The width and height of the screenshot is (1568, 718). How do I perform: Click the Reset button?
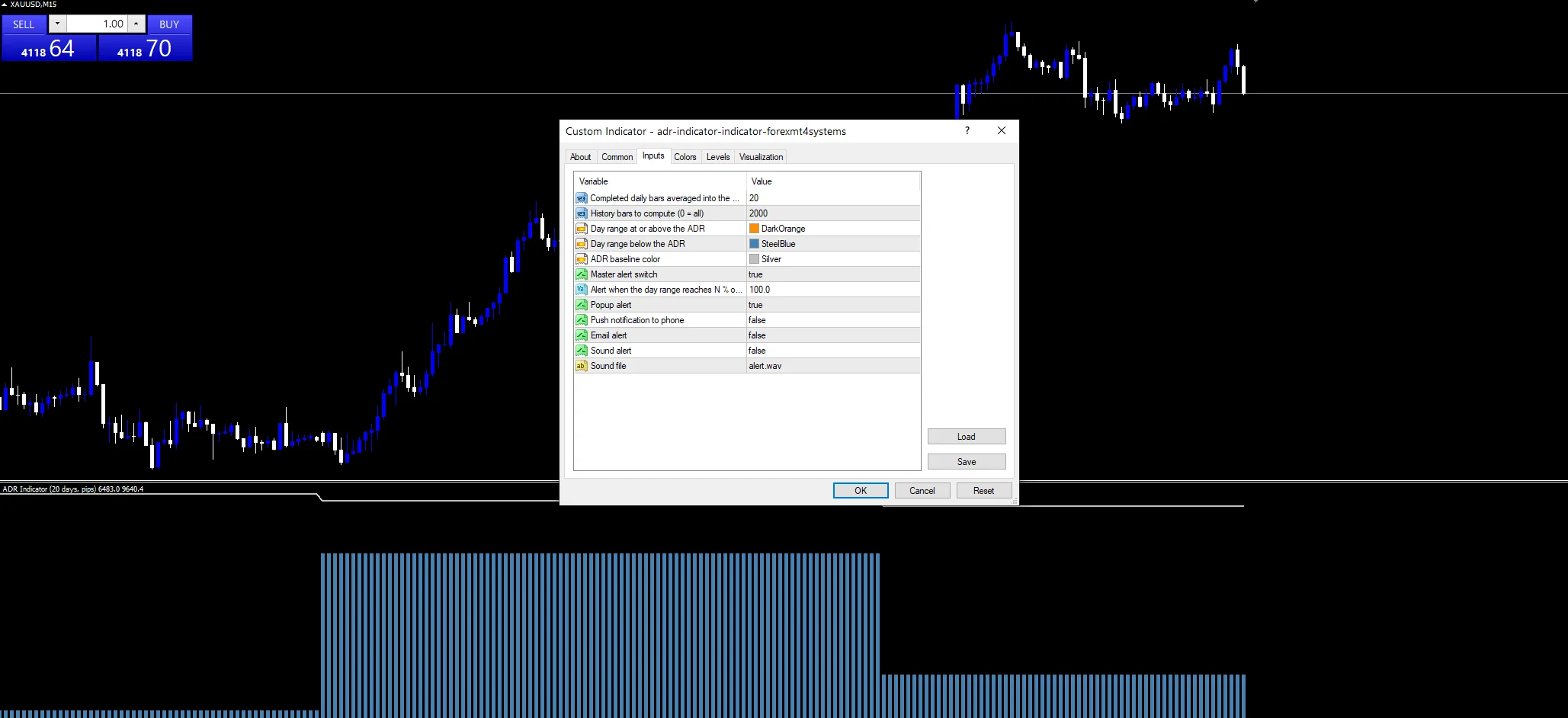(984, 491)
